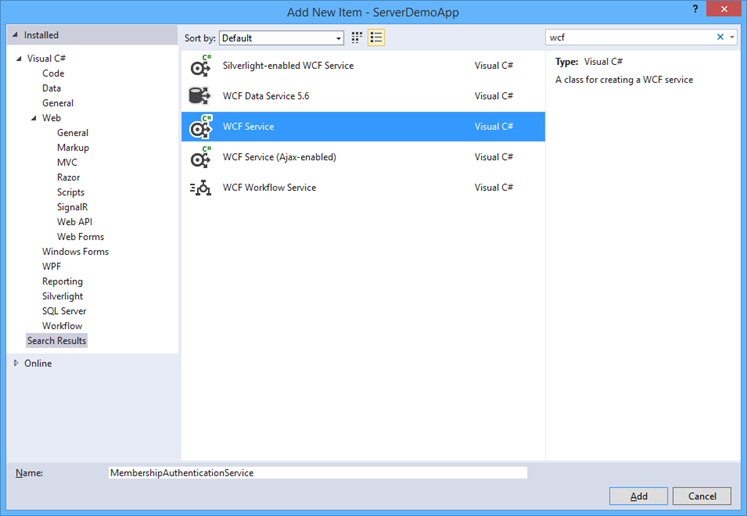Image resolution: width=747 pixels, height=516 pixels.
Task: Select General under Visual C#
Action: coord(58,103)
